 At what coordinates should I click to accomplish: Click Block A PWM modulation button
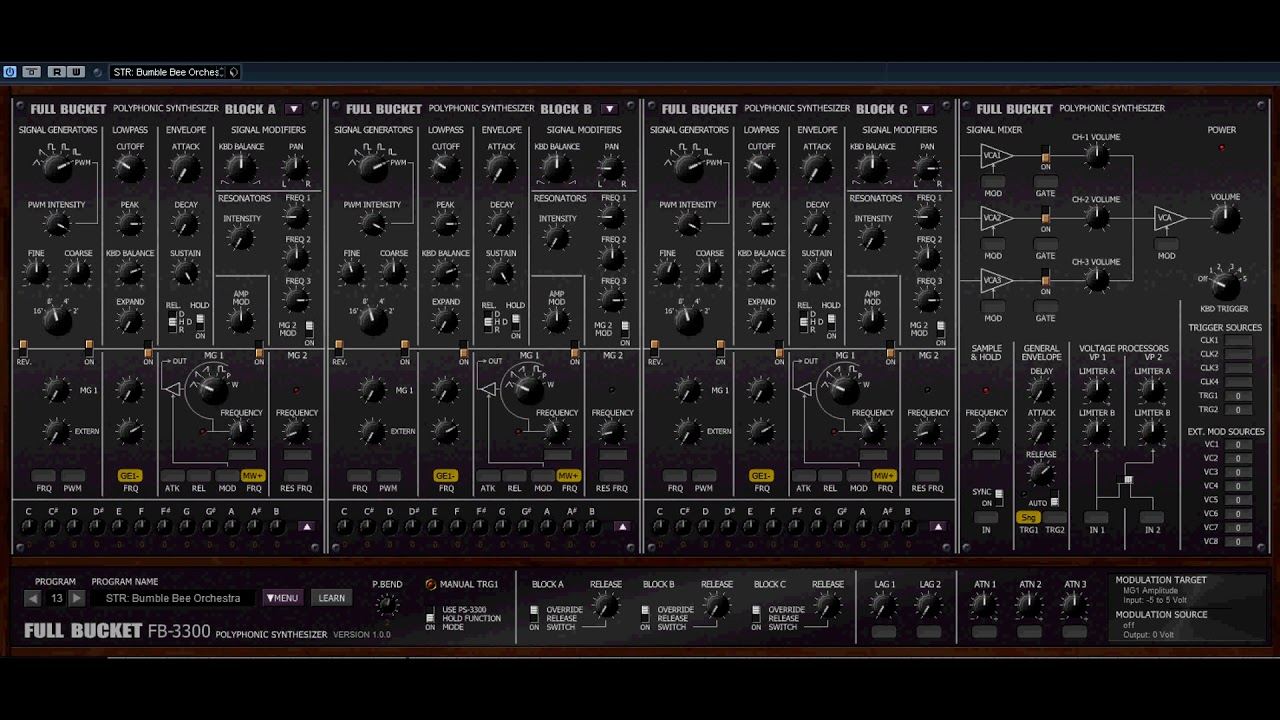[72, 476]
